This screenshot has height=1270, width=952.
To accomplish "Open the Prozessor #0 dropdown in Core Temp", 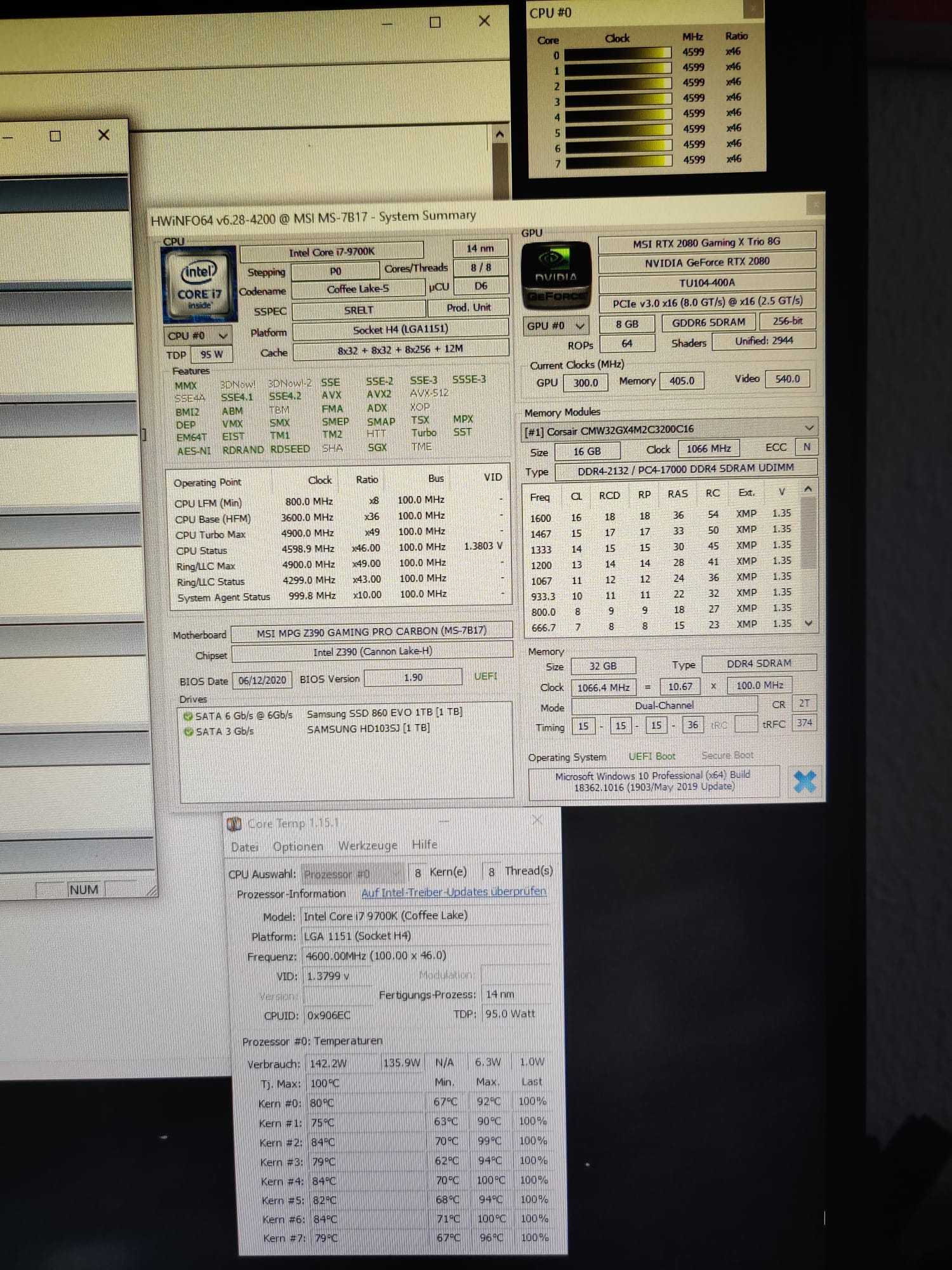I will click(x=352, y=874).
